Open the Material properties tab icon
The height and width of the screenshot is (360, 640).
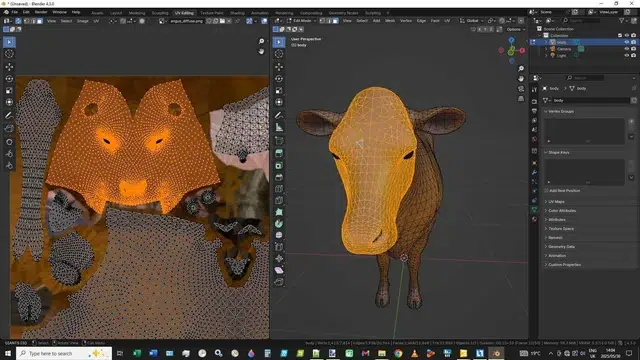[534, 219]
